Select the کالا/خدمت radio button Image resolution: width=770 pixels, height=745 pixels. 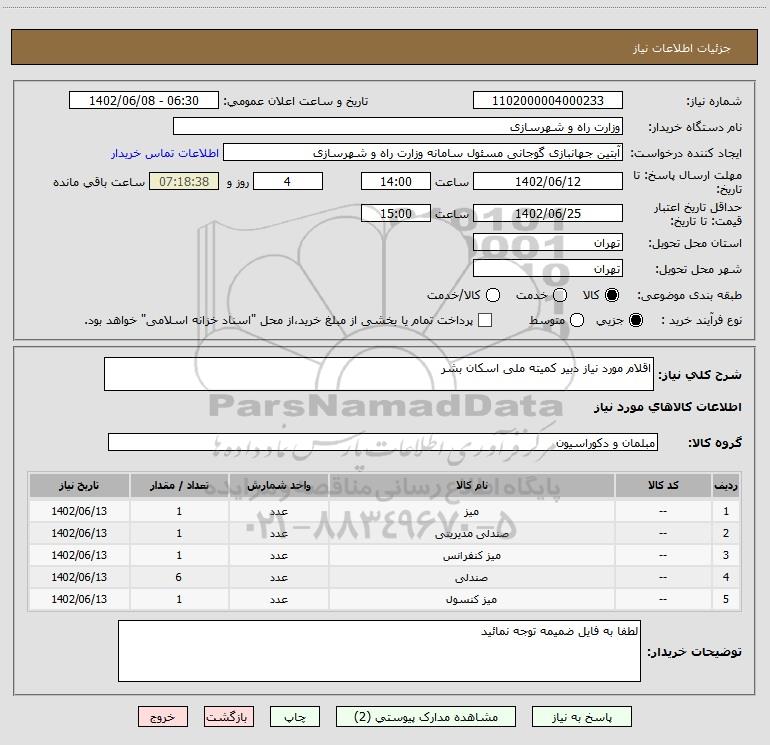[493, 295]
